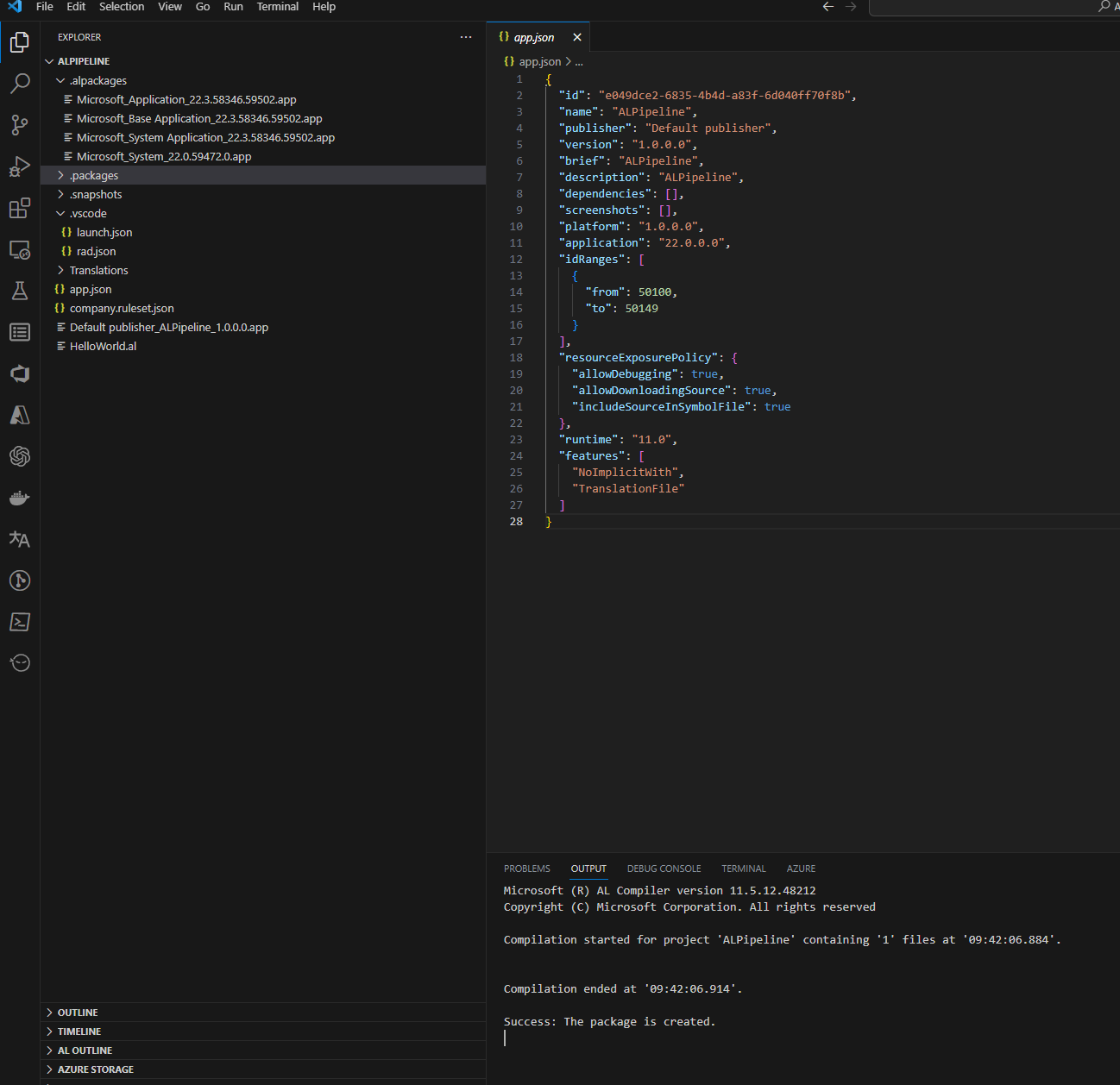The image size is (1120, 1085).
Task: Collapse the .alpackages folder
Action: click(60, 80)
